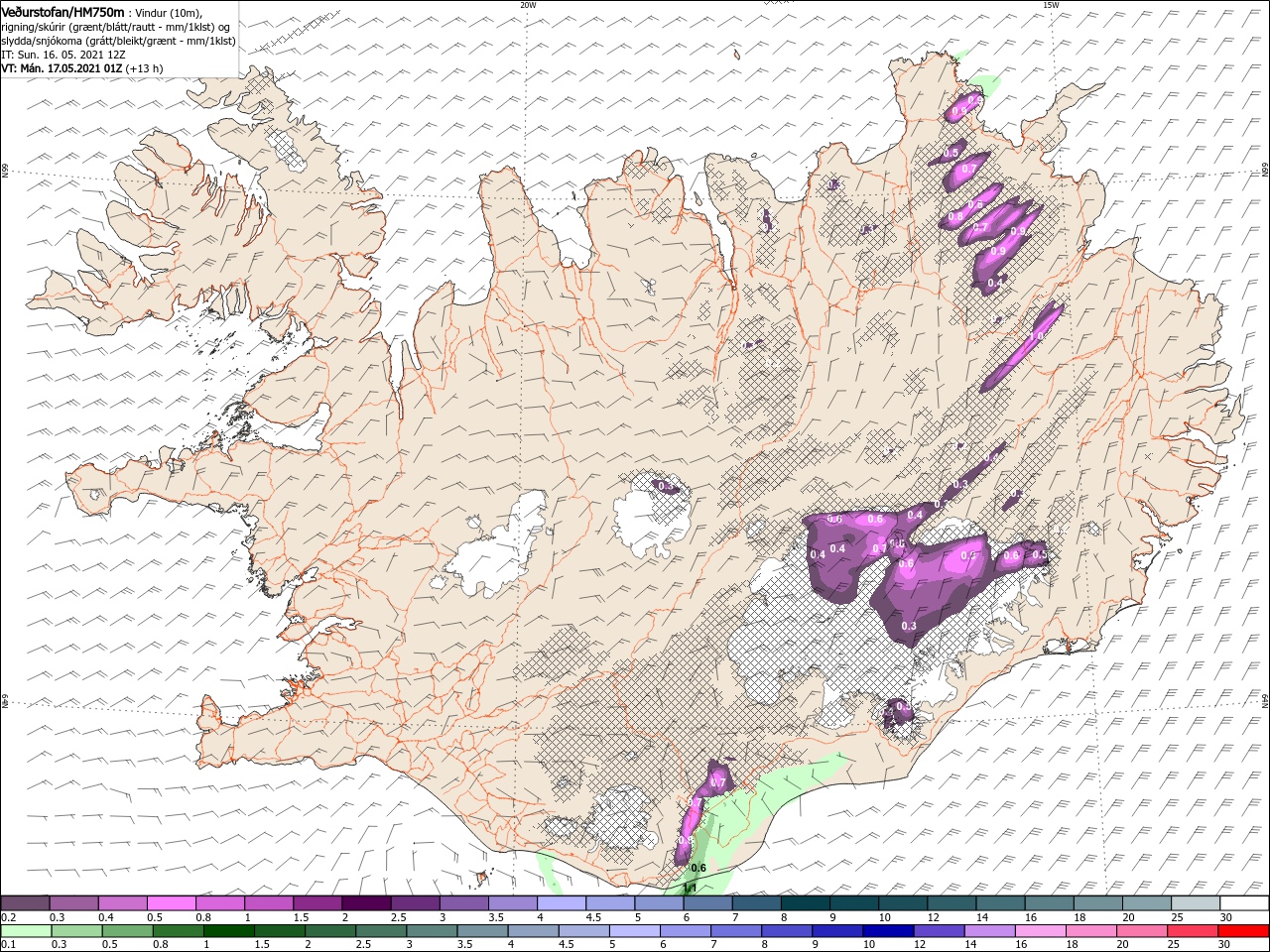This screenshot has height=952, width=1270.
Task: Pick the light green 0.3 rain scale swatch
Action: click(x=76, y=931)
